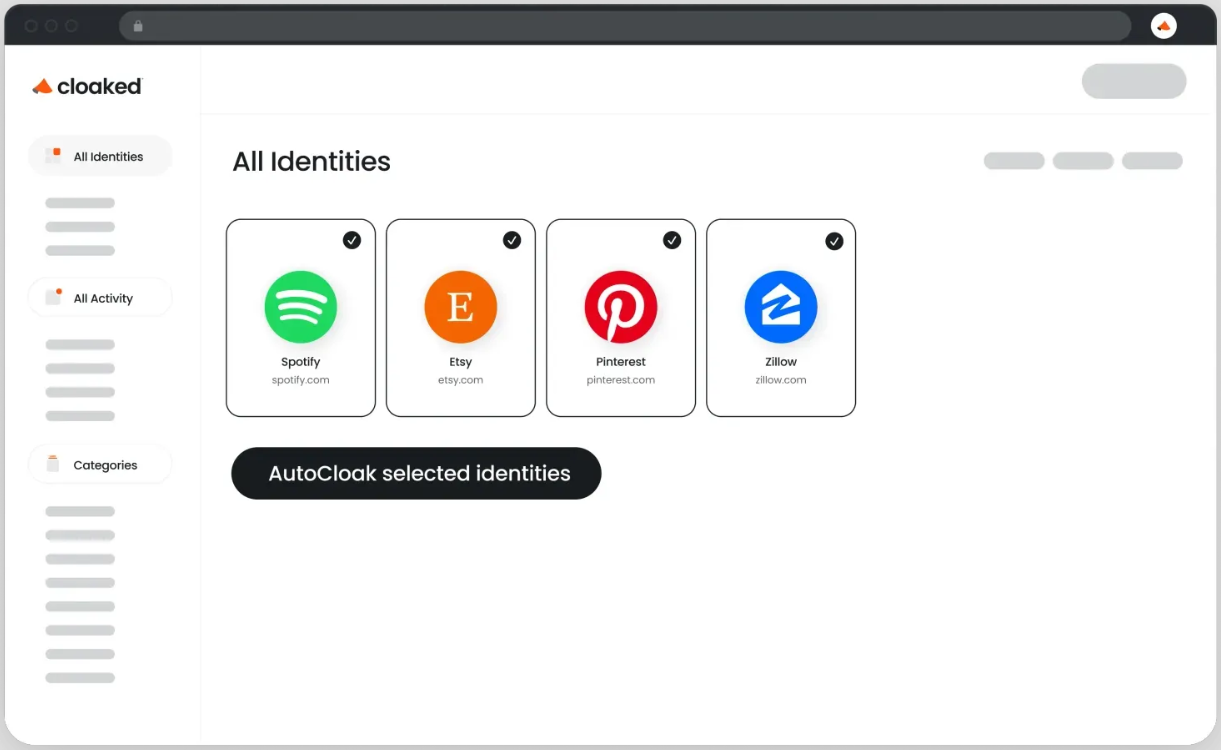Viewport: 1221px width, 750px height.
Task: Click the Zillow logo icon
Action: (x=781, y=307)
